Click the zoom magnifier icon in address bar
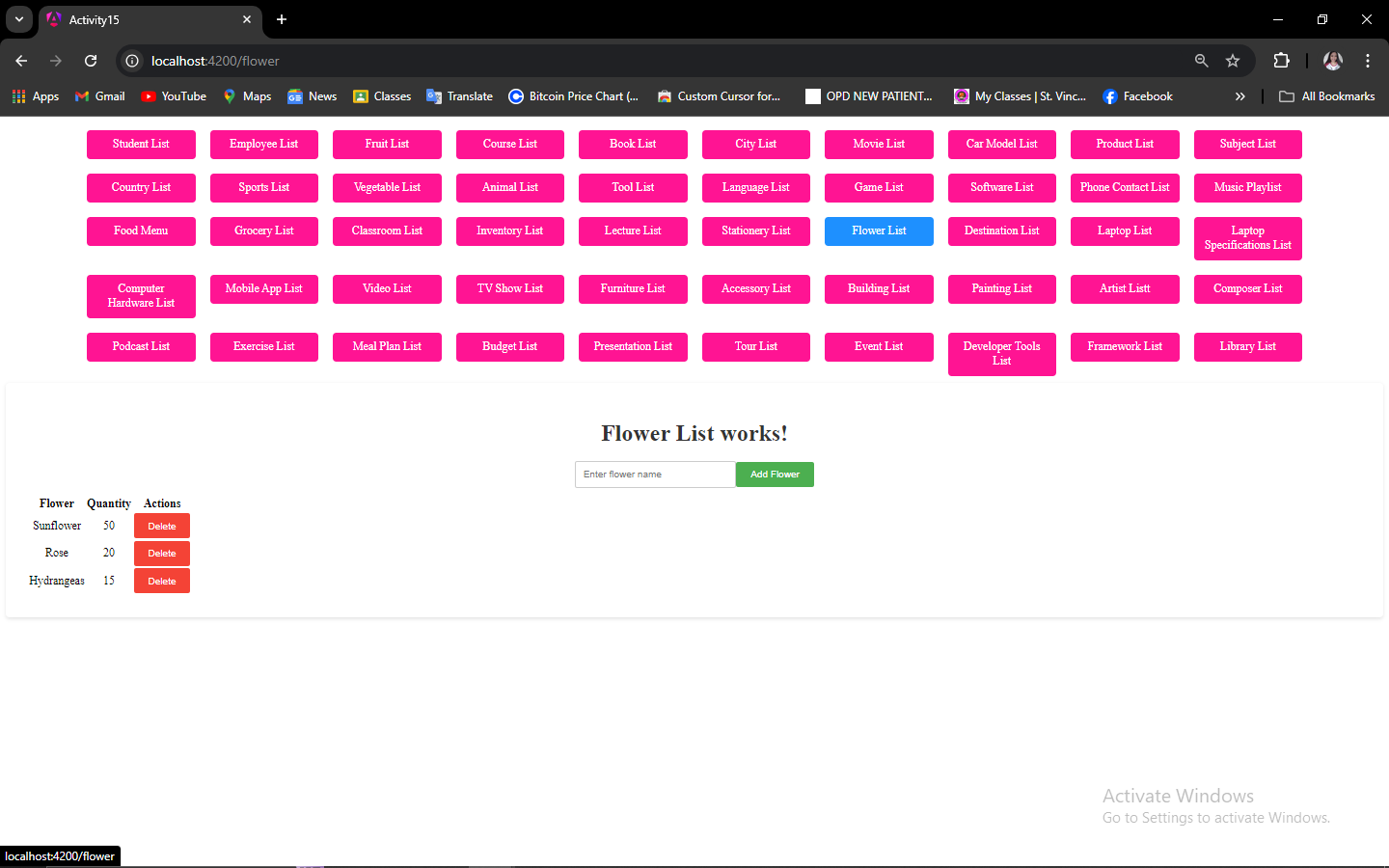The width and height of the screenshot is (1389, 868). [1202, 61]
